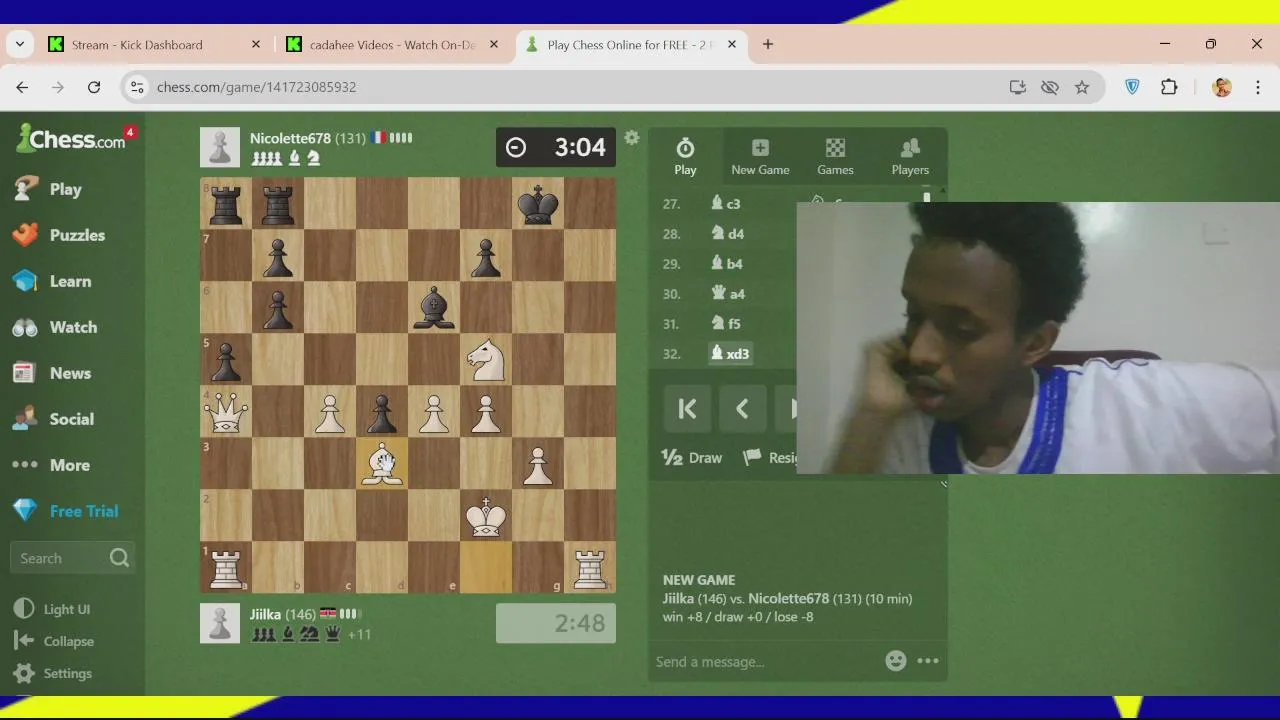
Task: Open board settings gear icon
Action: (x=631, y=138)
